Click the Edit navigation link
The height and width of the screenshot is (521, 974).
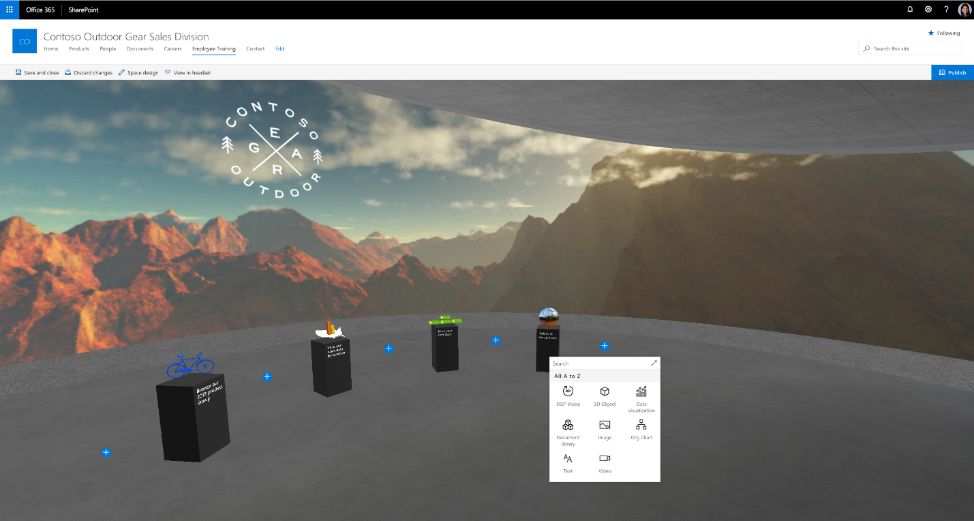click(x=280, y=48)
